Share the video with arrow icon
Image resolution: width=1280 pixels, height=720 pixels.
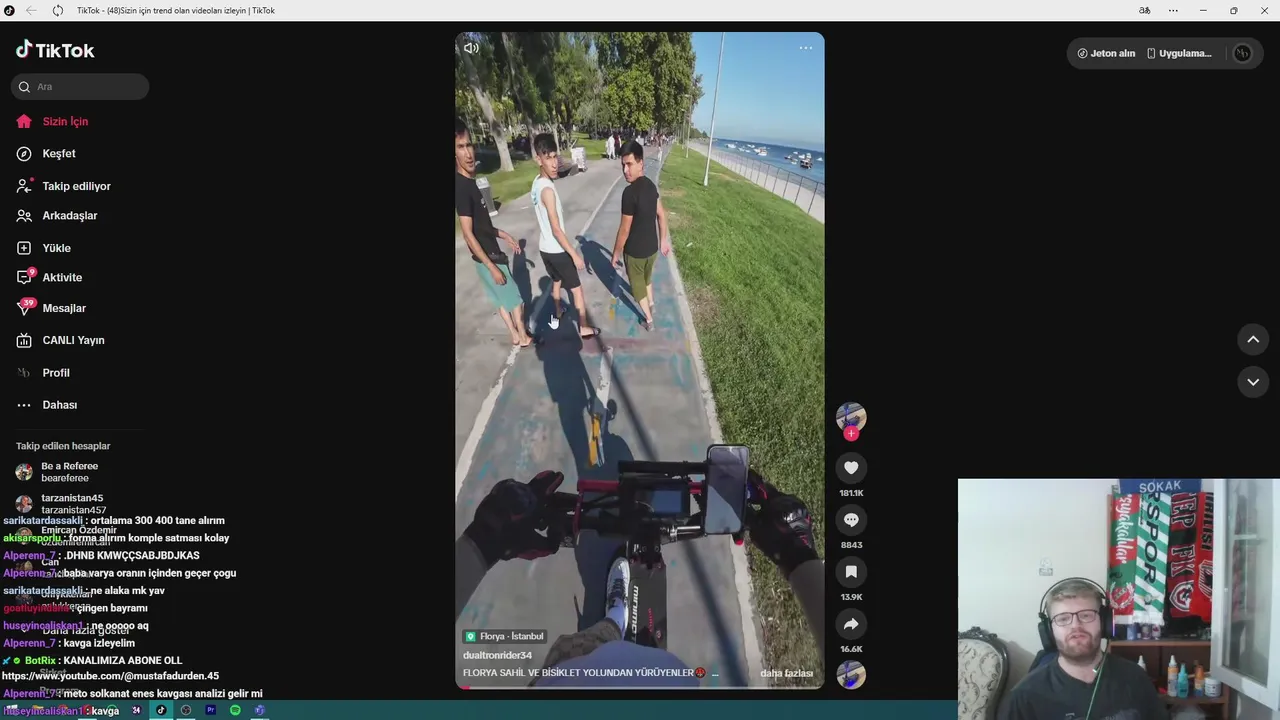tap(851, 623)
